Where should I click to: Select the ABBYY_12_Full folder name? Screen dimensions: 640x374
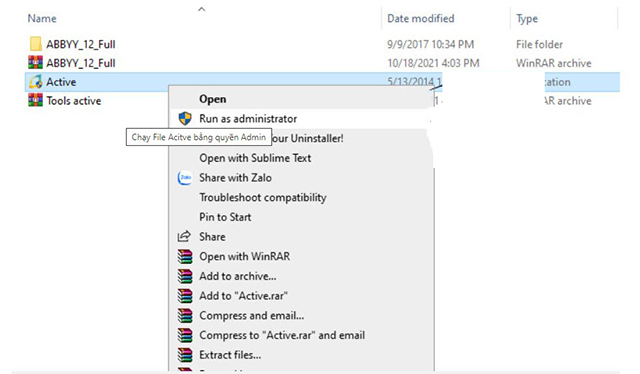coord(81,44)
